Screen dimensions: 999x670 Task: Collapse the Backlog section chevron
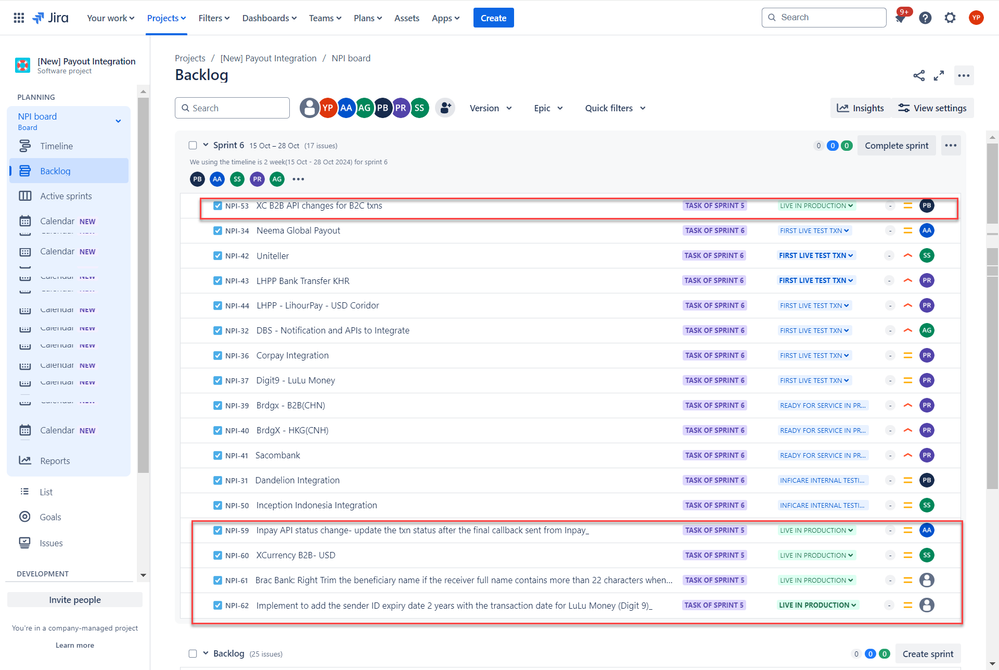coord(205,653)
